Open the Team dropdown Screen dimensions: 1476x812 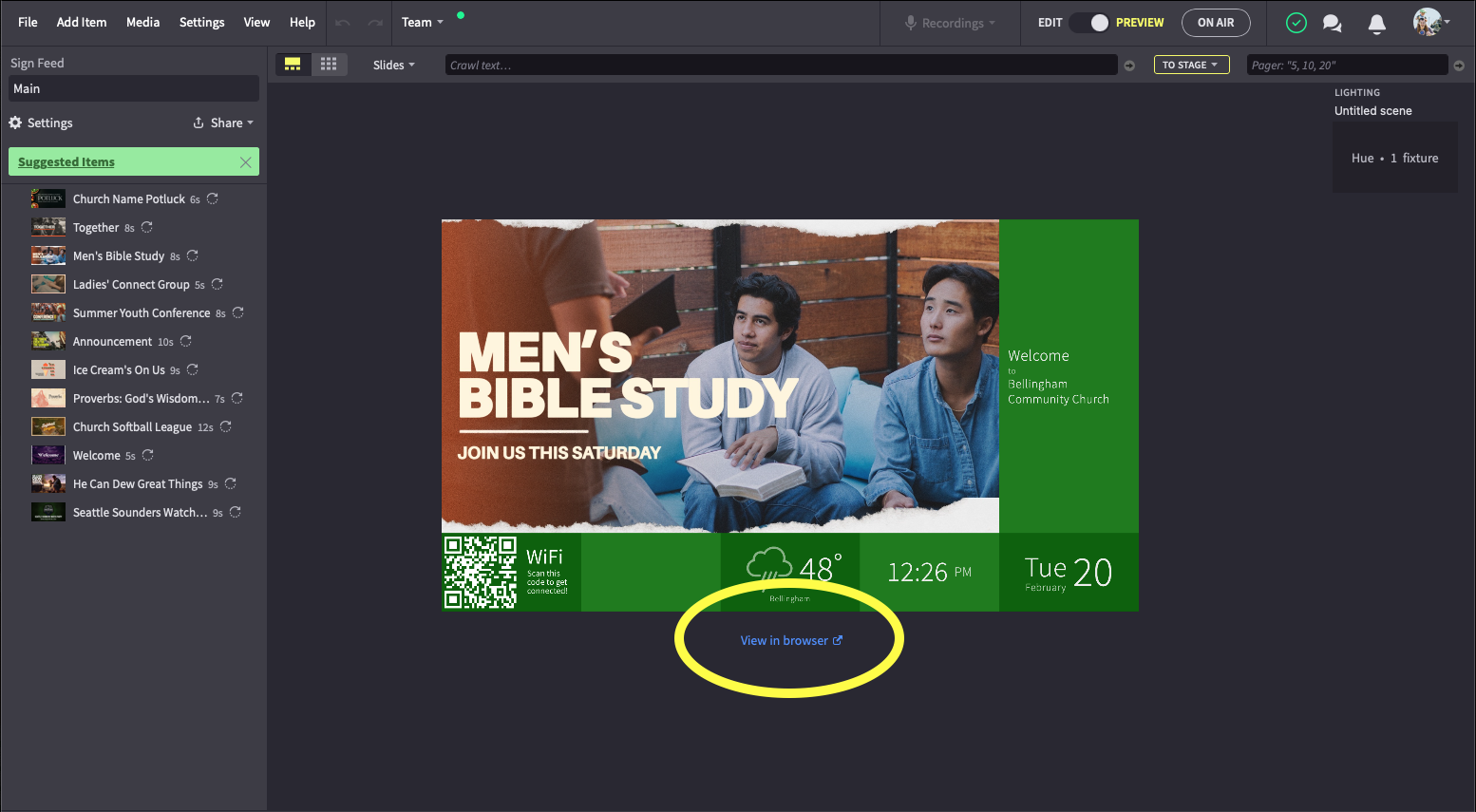click(422, 22)
